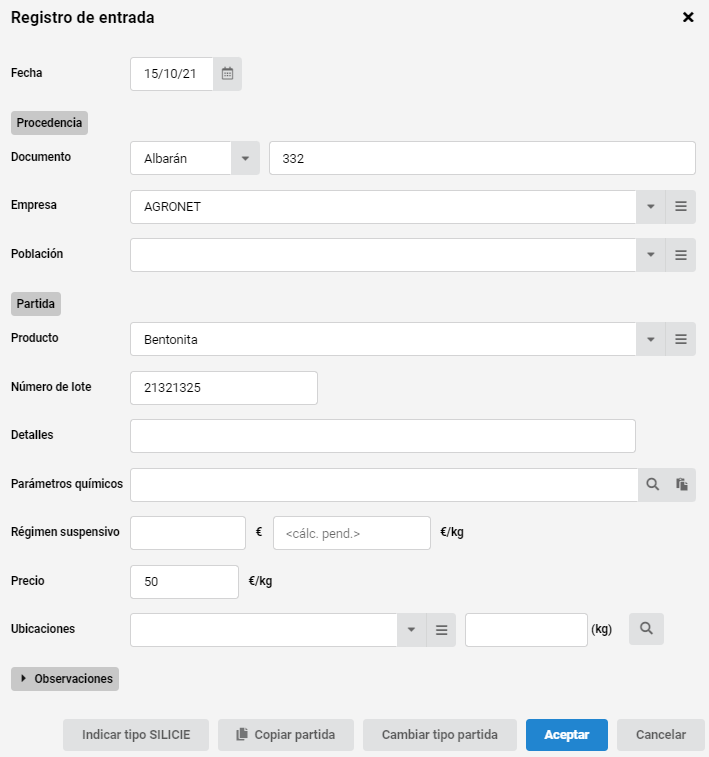Viewport: 709px width, 757px height.
Task: Click the Producto field showing Bentonita
Action: [383, 339]
